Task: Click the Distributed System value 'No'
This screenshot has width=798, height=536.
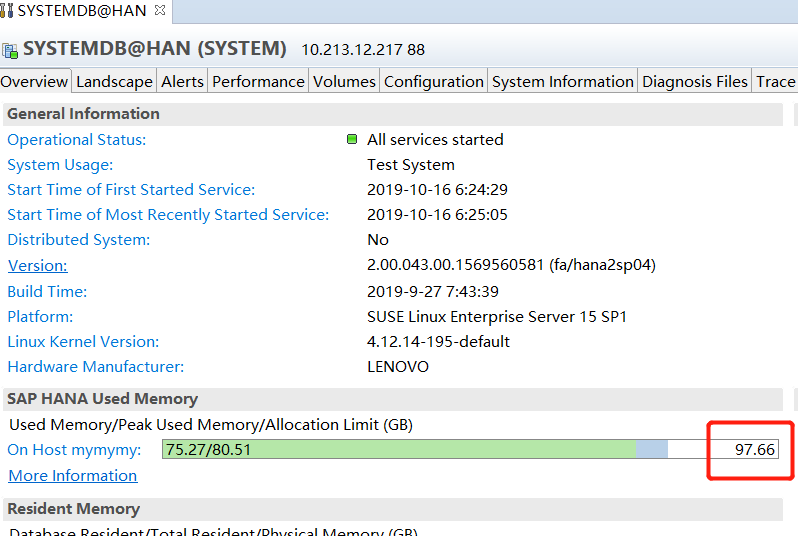Action: (x=378, y=239)
